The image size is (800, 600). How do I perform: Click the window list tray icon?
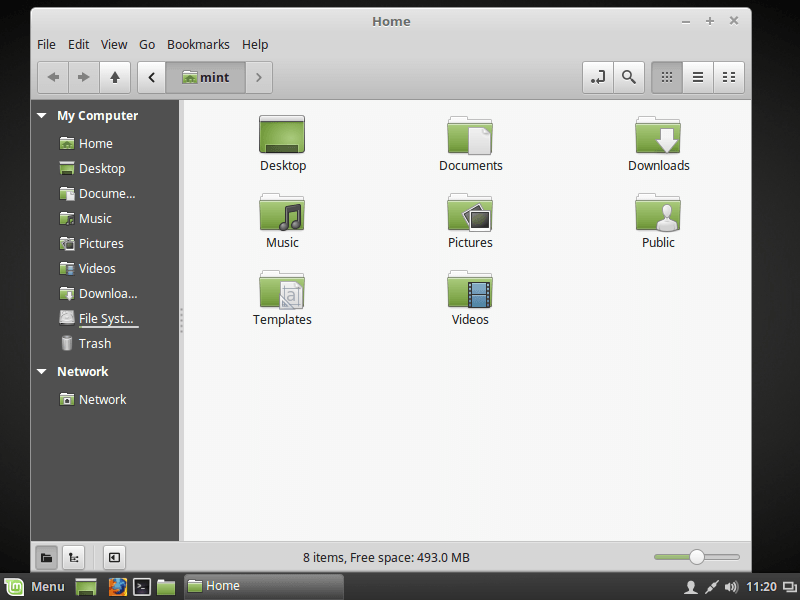coord(790,587)
